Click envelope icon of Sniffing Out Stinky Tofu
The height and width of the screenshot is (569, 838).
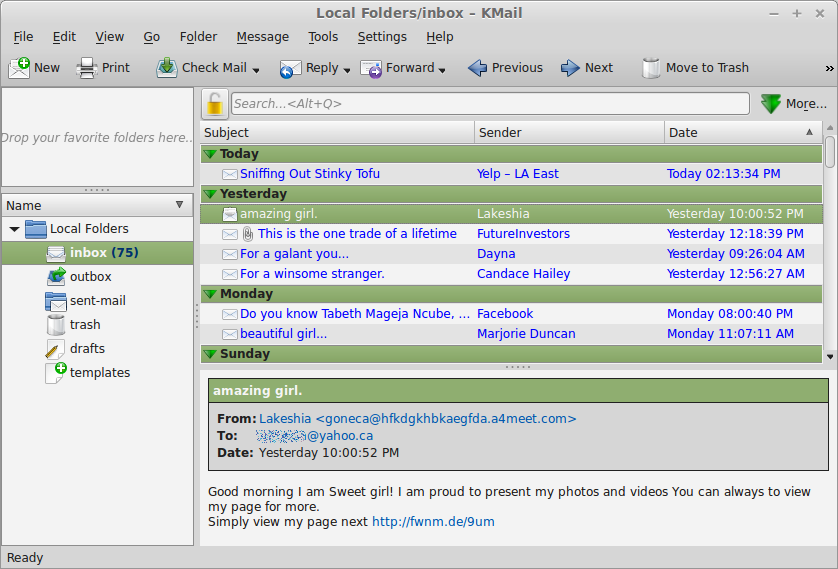click(230, 174)
